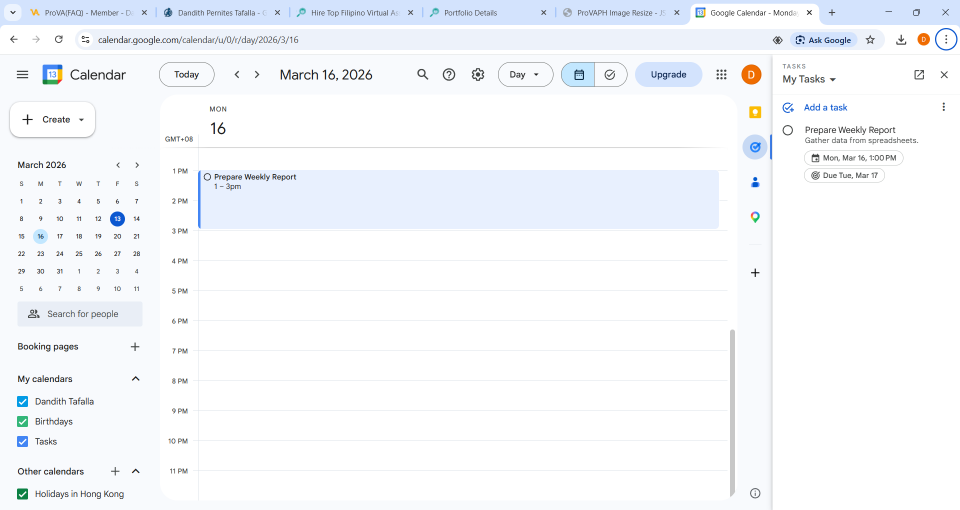Viewport: 960px width, 510px height.
Task: Open task list options three-dot menu
Action: click(x=943, y=107)
